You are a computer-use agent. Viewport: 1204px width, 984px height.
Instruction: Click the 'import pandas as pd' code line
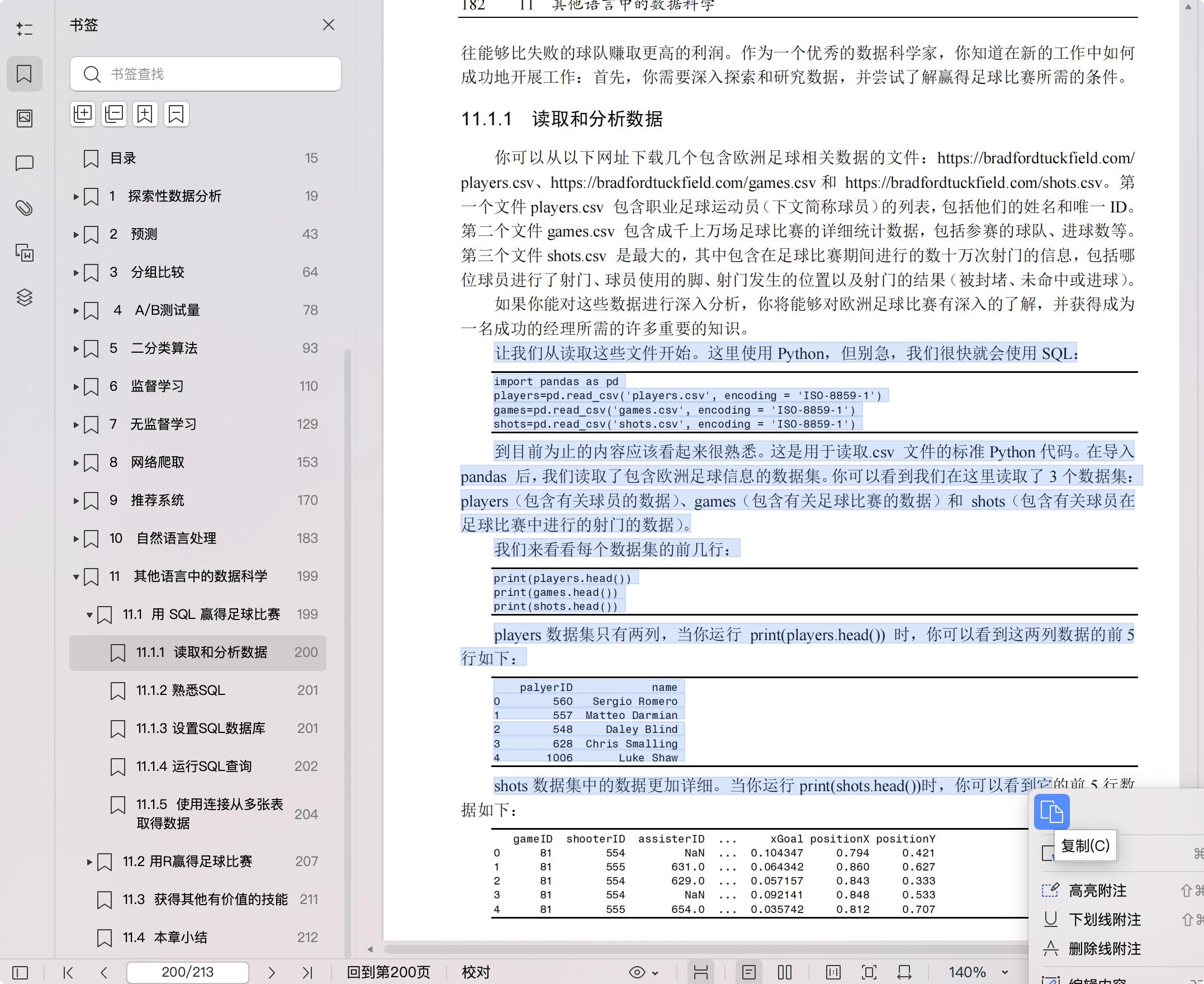556,381
